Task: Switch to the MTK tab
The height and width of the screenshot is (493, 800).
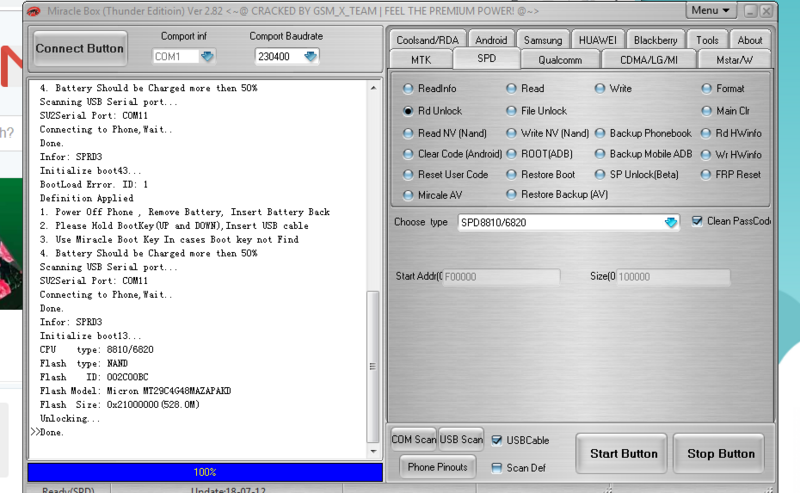Action: click(x=421, y=60)
